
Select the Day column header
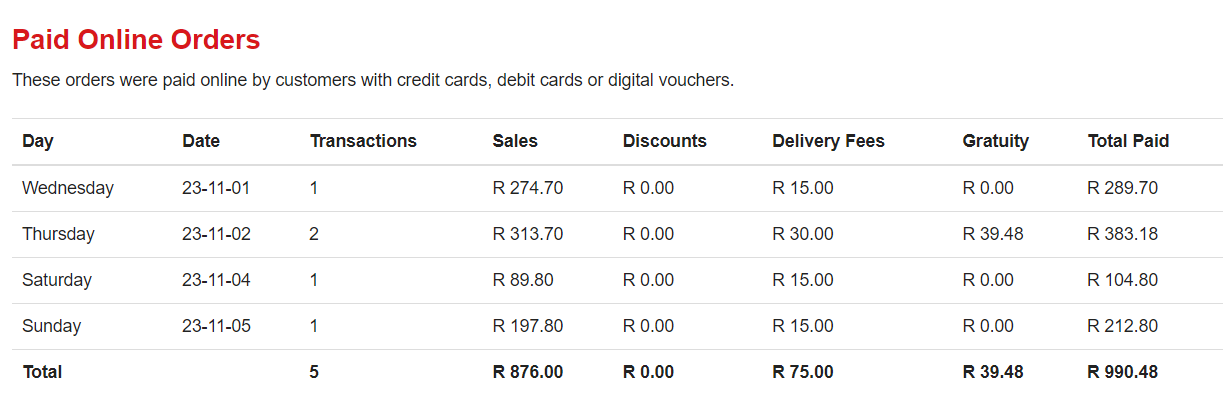coord(38,141)
